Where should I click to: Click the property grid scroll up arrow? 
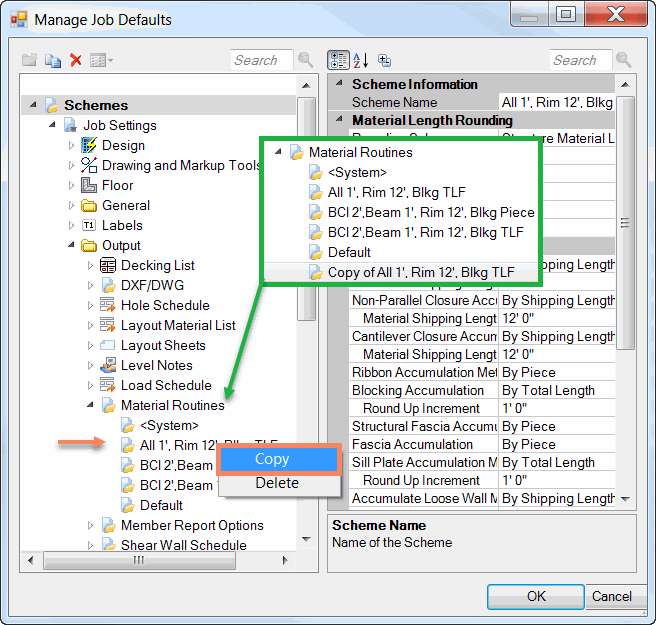(625, 85)
